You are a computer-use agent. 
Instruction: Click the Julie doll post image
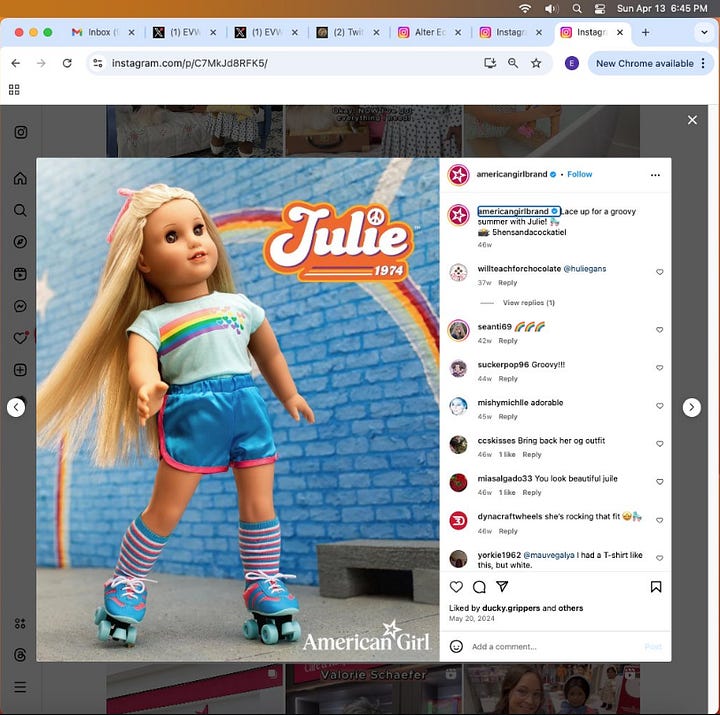(238, 410)
